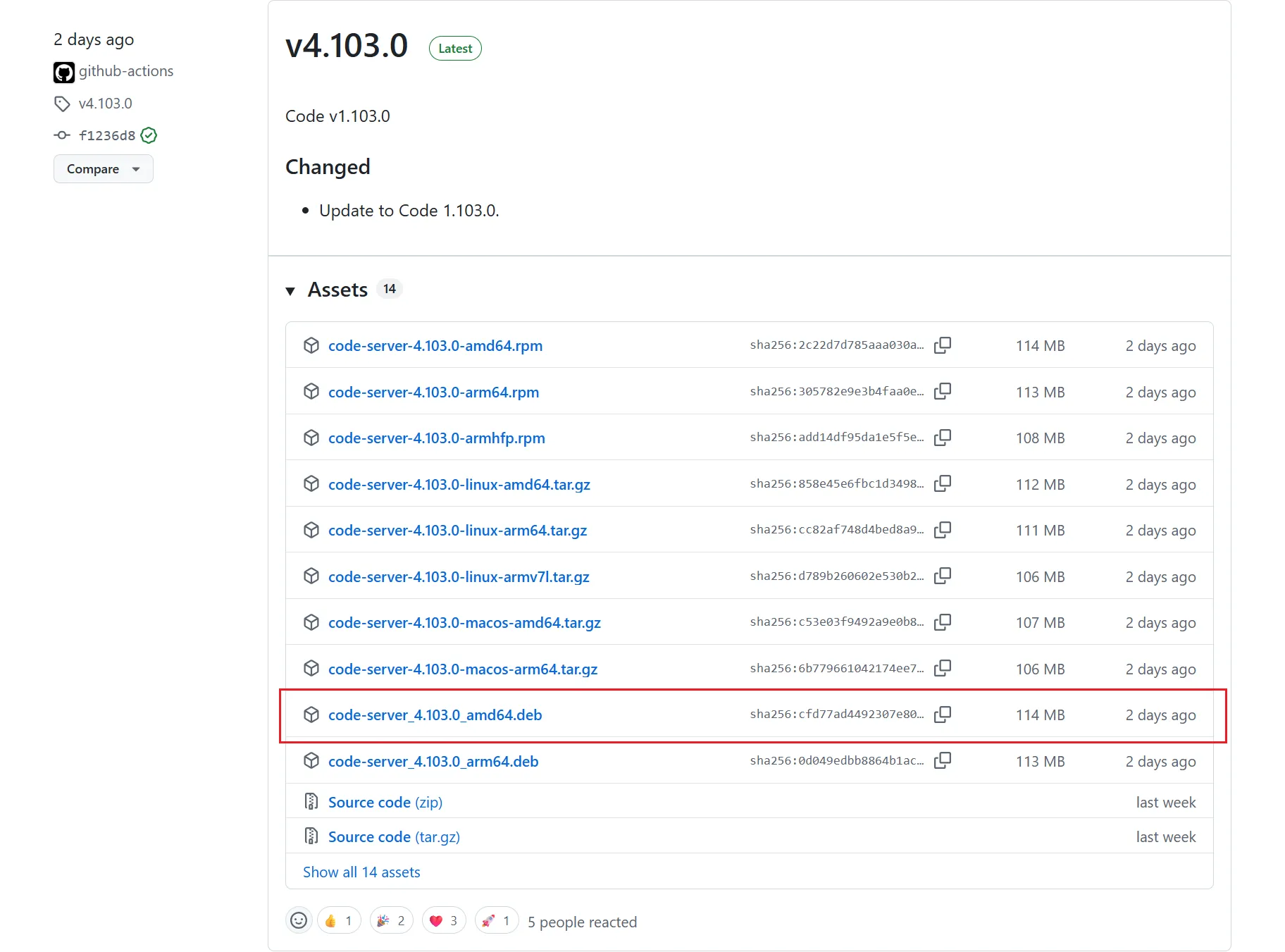Open the Compare dropdown
Screen dimensions: 1285x952
click(104, 169)
